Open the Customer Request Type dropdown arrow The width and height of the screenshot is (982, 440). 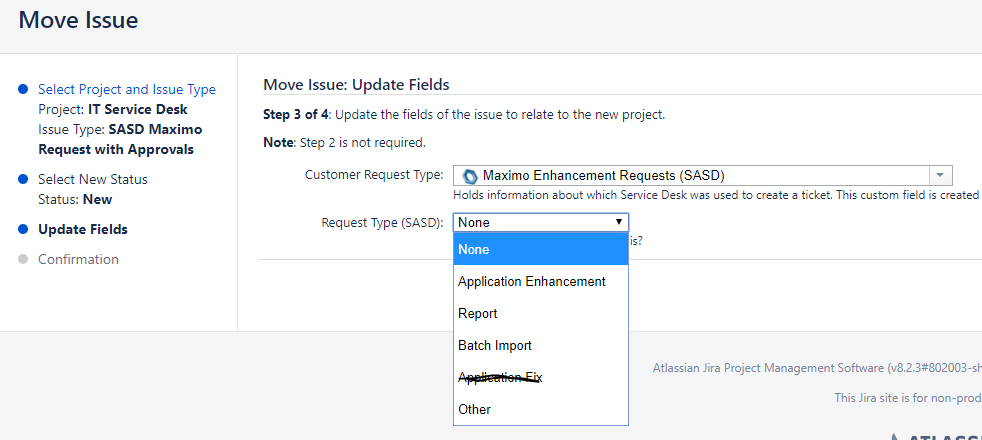(940, 175)
